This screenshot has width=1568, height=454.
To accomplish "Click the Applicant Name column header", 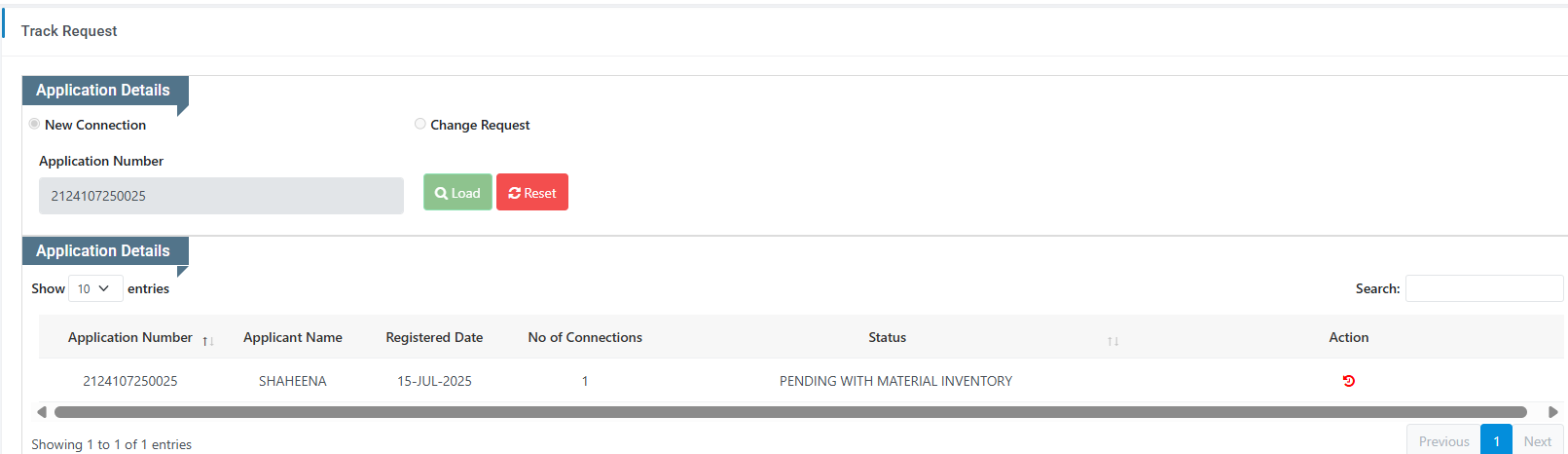I will [293, 337].
